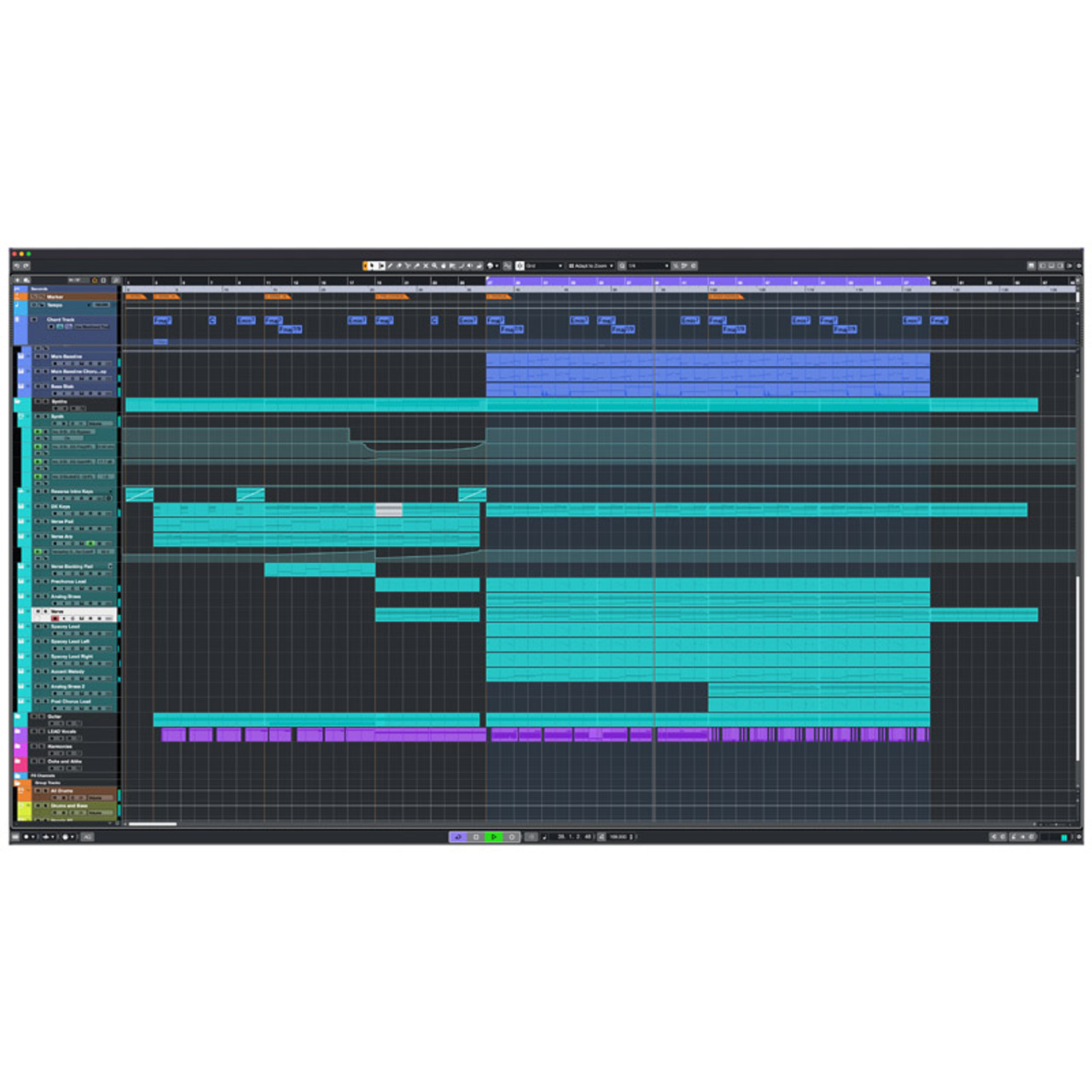Screen dimensions: 1092x1092
Task: Select the Play speaker tool
Action: pos(470,265)
